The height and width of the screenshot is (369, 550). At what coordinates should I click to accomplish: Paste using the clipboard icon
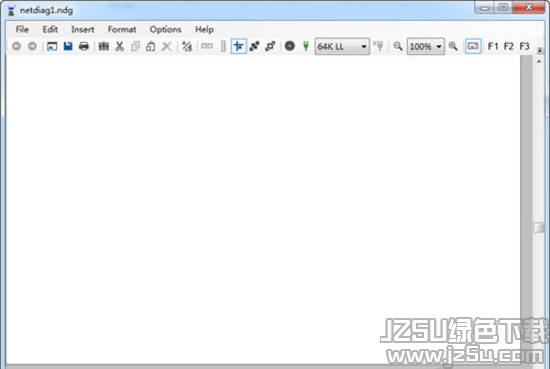150,46
